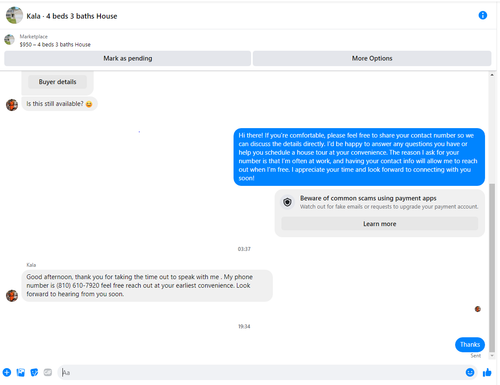The width and height of the screenshot is (500, 385).
Task: Click the 'Marketplace' label
Action: (34, 36)
